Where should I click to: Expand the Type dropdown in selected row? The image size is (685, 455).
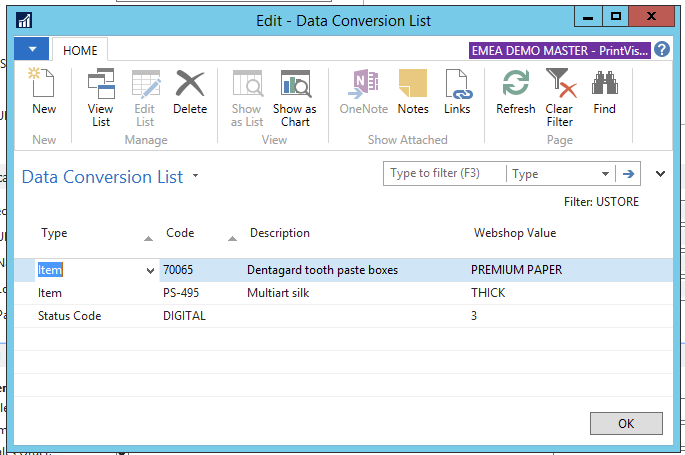click(x=151, y=270)
